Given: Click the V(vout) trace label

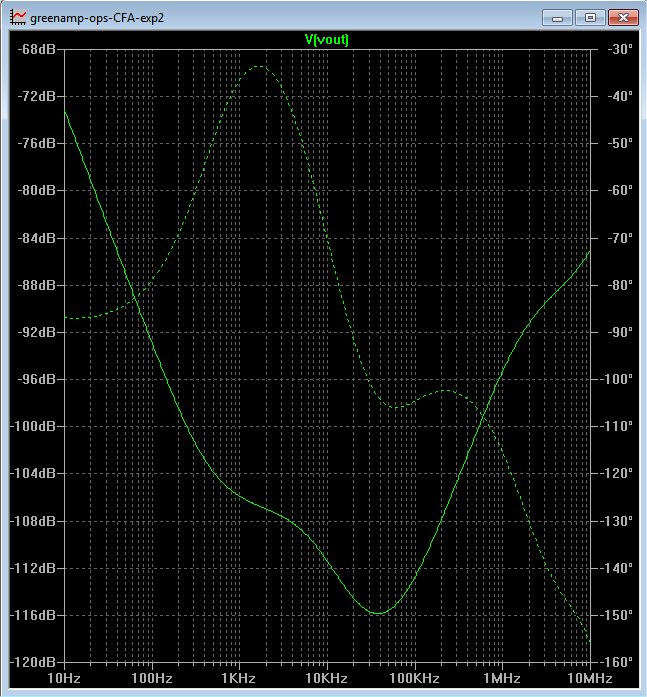Looking at the screenshot, I should coord(327,40).
